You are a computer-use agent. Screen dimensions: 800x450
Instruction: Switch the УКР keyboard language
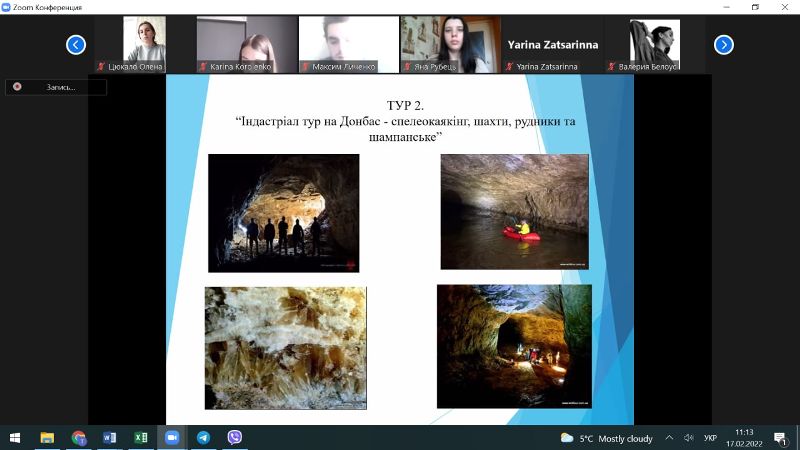coord(710,438)
